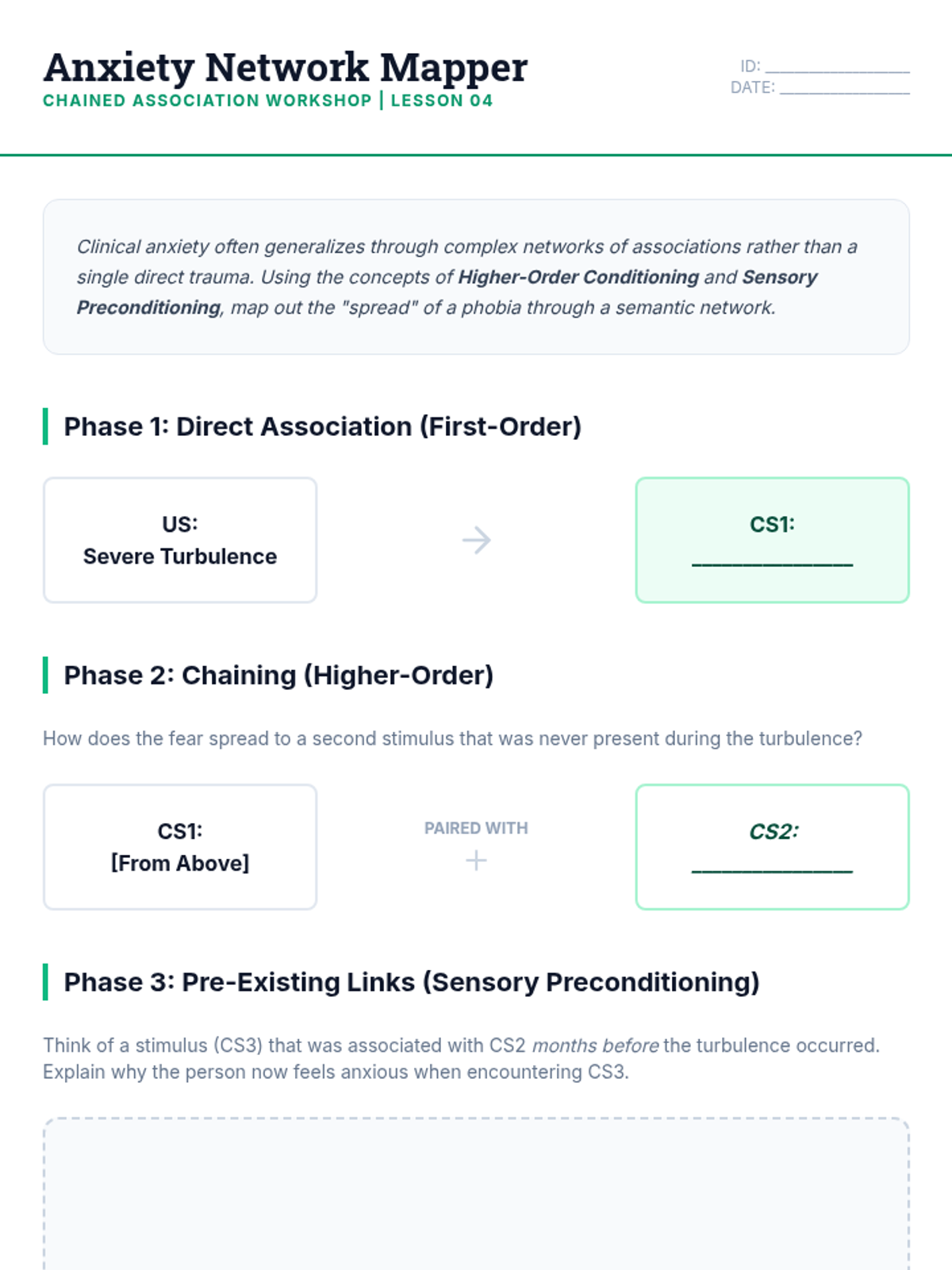Click the CS1 blank line in Phase 1

772,560
